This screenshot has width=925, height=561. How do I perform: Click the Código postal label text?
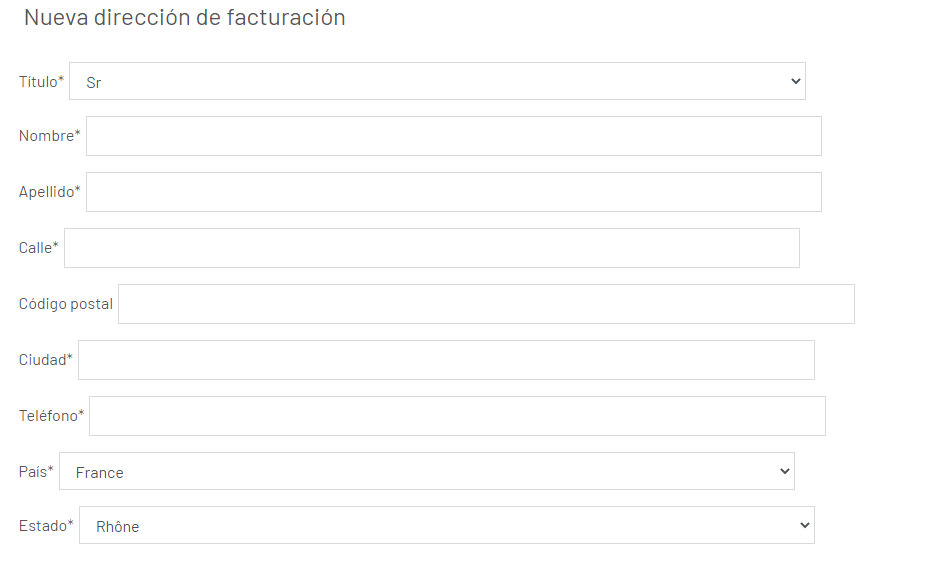point(65,304)
